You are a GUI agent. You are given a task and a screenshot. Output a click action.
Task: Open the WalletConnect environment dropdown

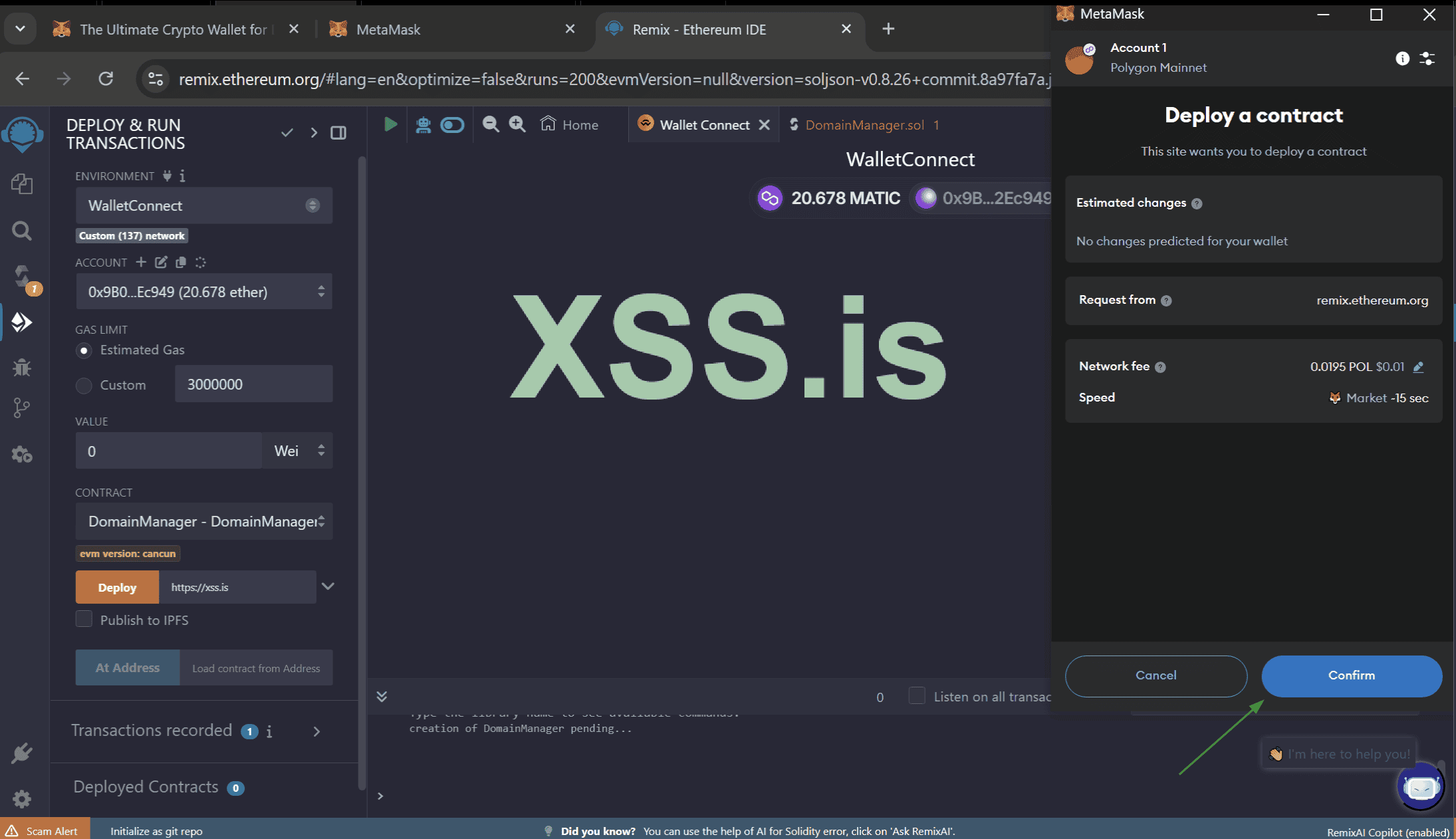tap(203, 205)
